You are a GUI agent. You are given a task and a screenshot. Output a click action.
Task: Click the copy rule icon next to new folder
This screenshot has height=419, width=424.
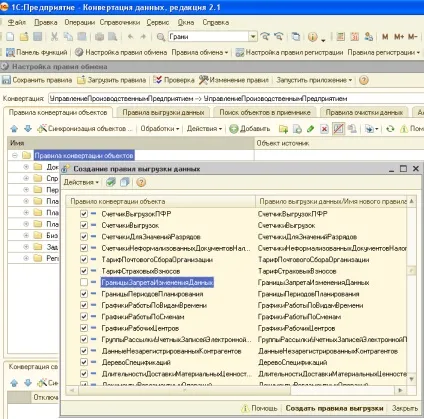pos(297,129)
